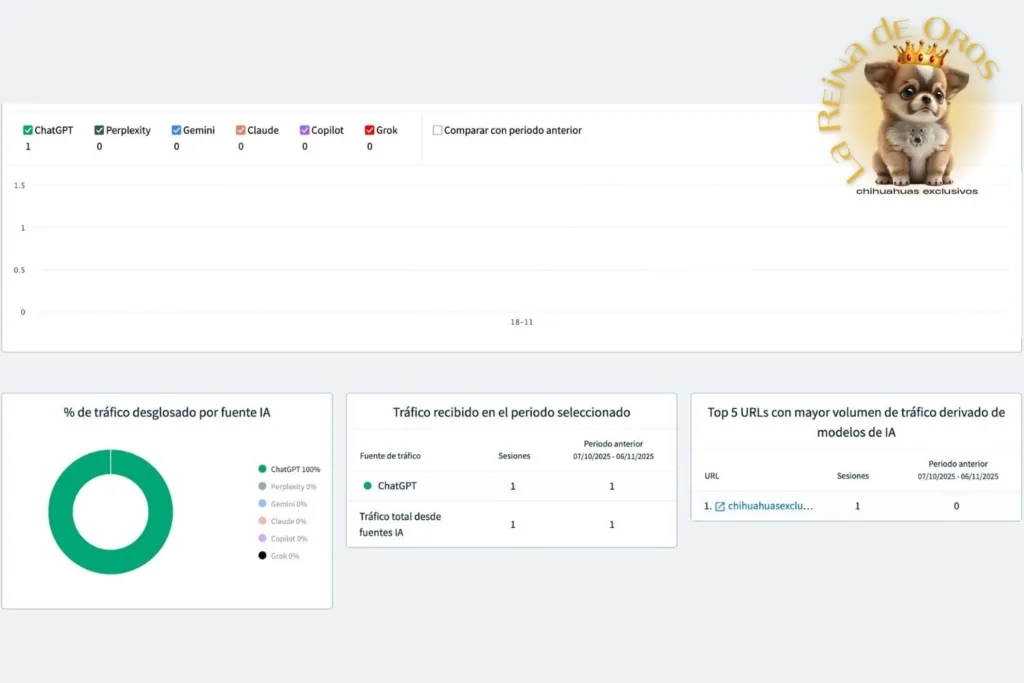
Task: Enable Comparar con periodo anterior
Action: 437,130
